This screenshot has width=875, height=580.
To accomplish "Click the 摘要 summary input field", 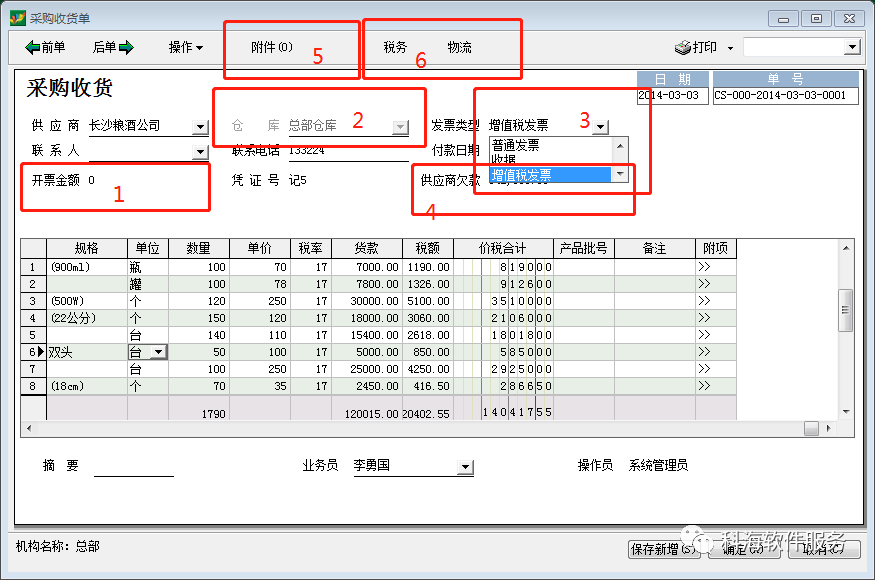I will (133, 467).
